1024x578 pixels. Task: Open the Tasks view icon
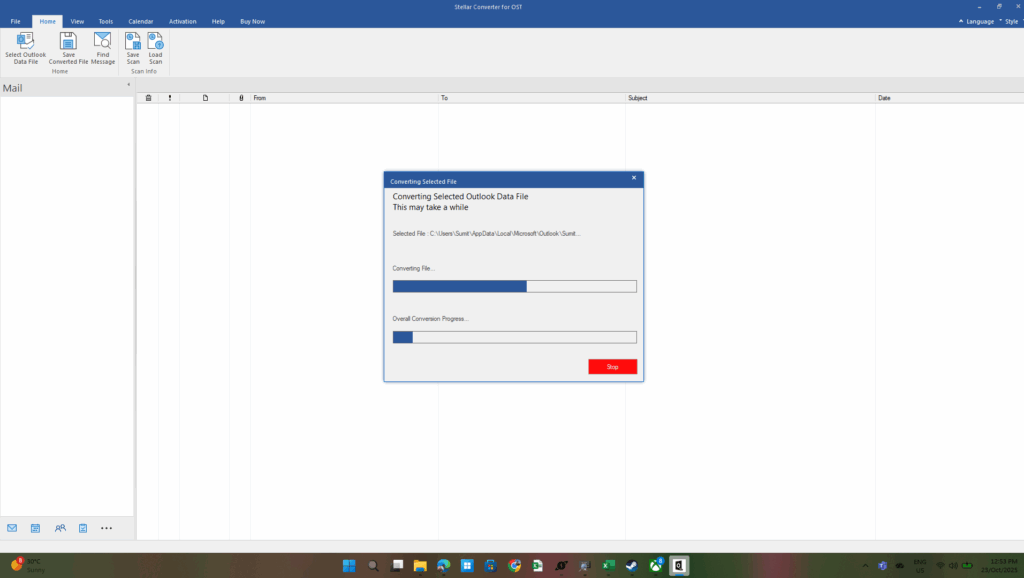(84, 528)
